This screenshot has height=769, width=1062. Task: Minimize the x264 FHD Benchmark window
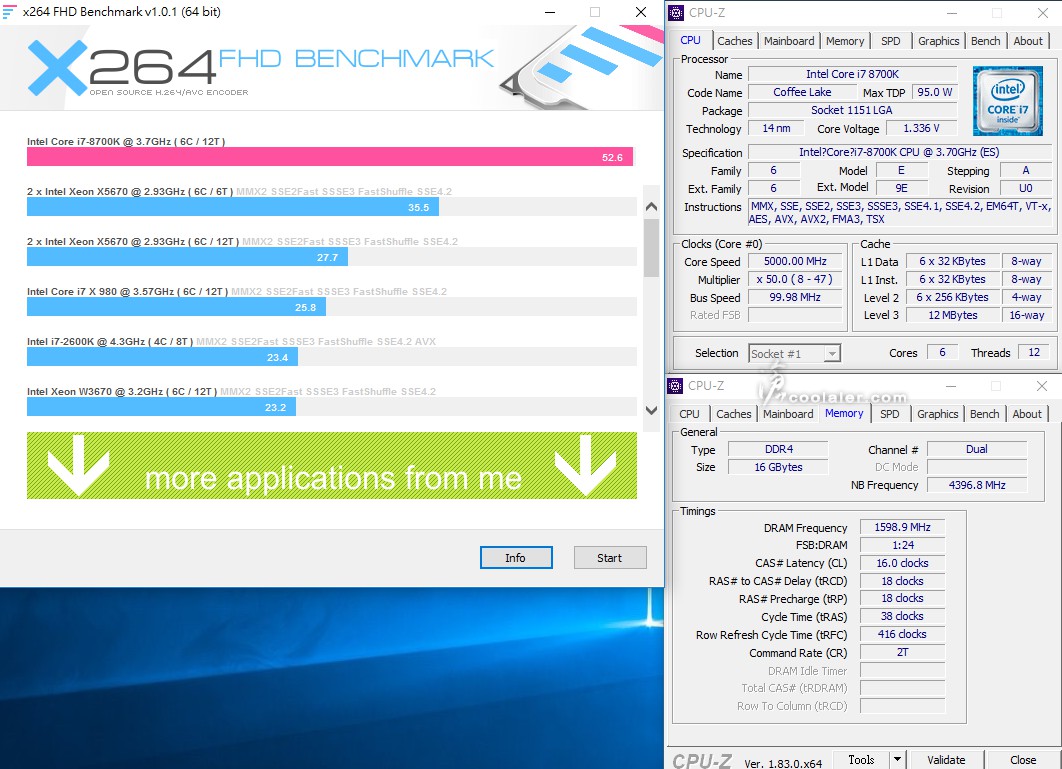click(x=550, y=12)
